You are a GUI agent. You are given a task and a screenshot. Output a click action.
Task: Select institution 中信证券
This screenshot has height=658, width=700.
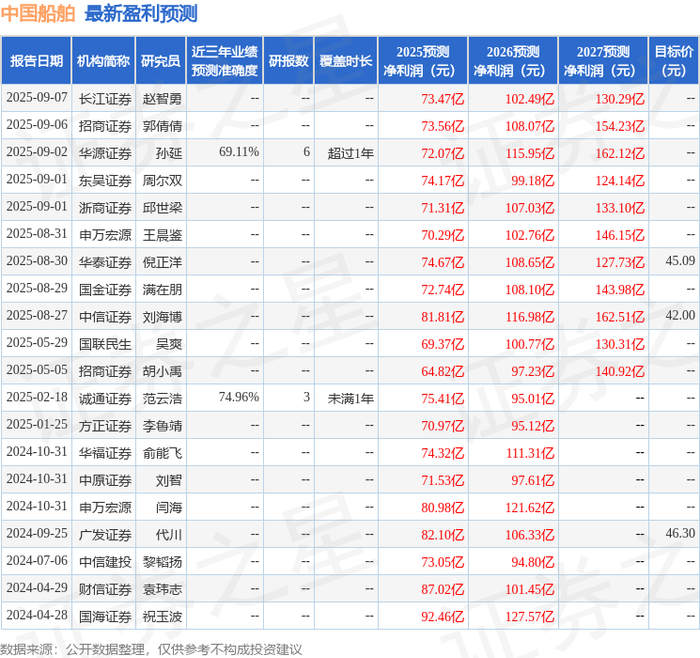click(x=105, y=317)
